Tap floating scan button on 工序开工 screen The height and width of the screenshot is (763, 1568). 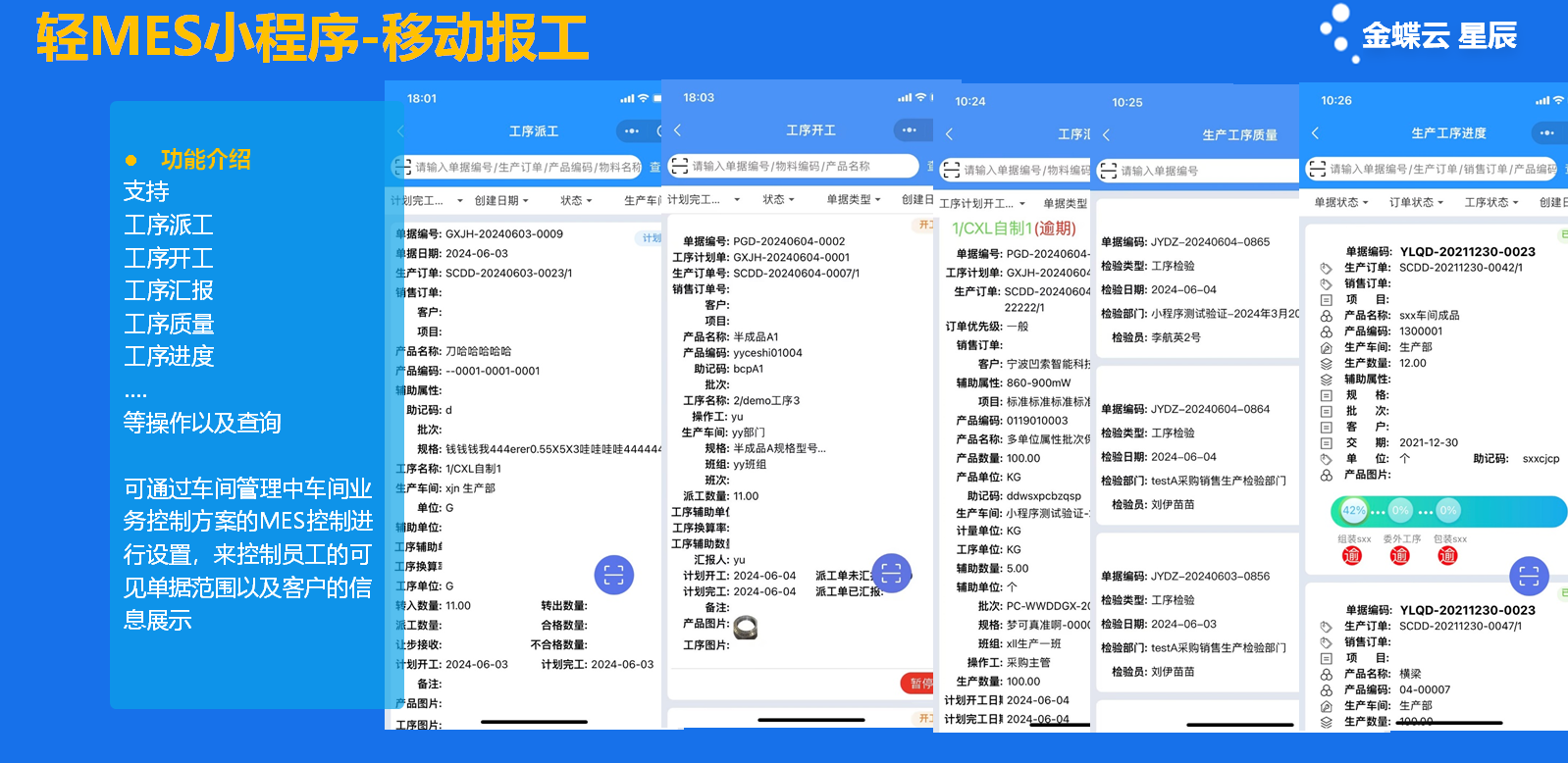pos(891,573)
